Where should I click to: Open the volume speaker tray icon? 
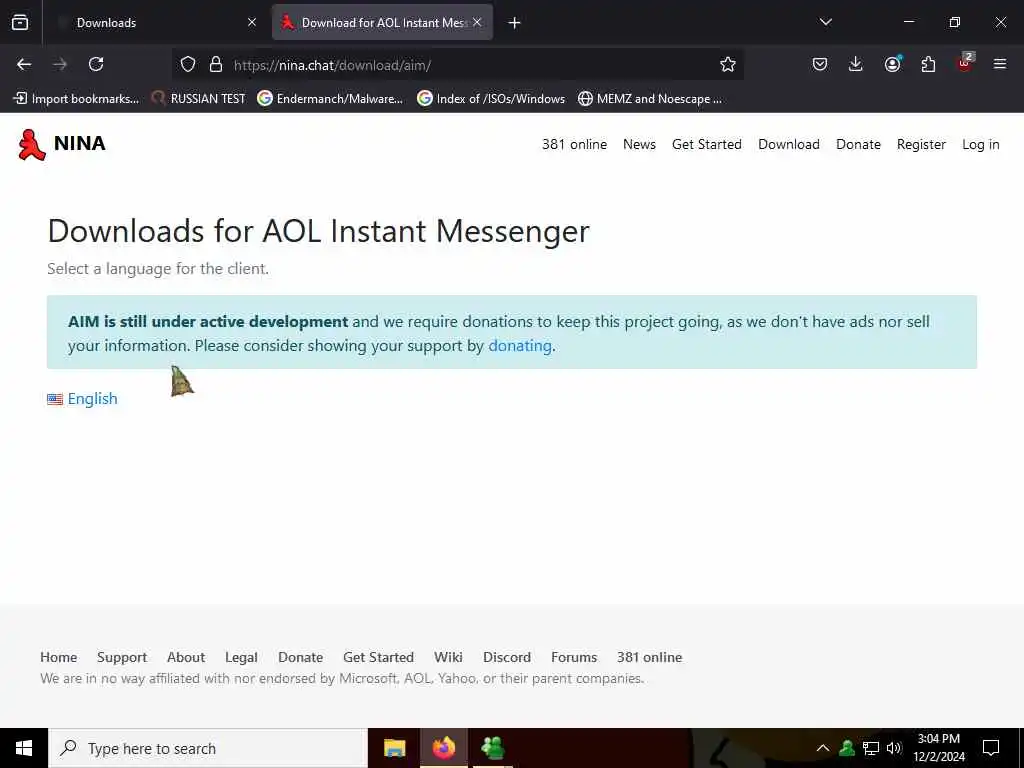pyautogui.click(x=894, y=748)
